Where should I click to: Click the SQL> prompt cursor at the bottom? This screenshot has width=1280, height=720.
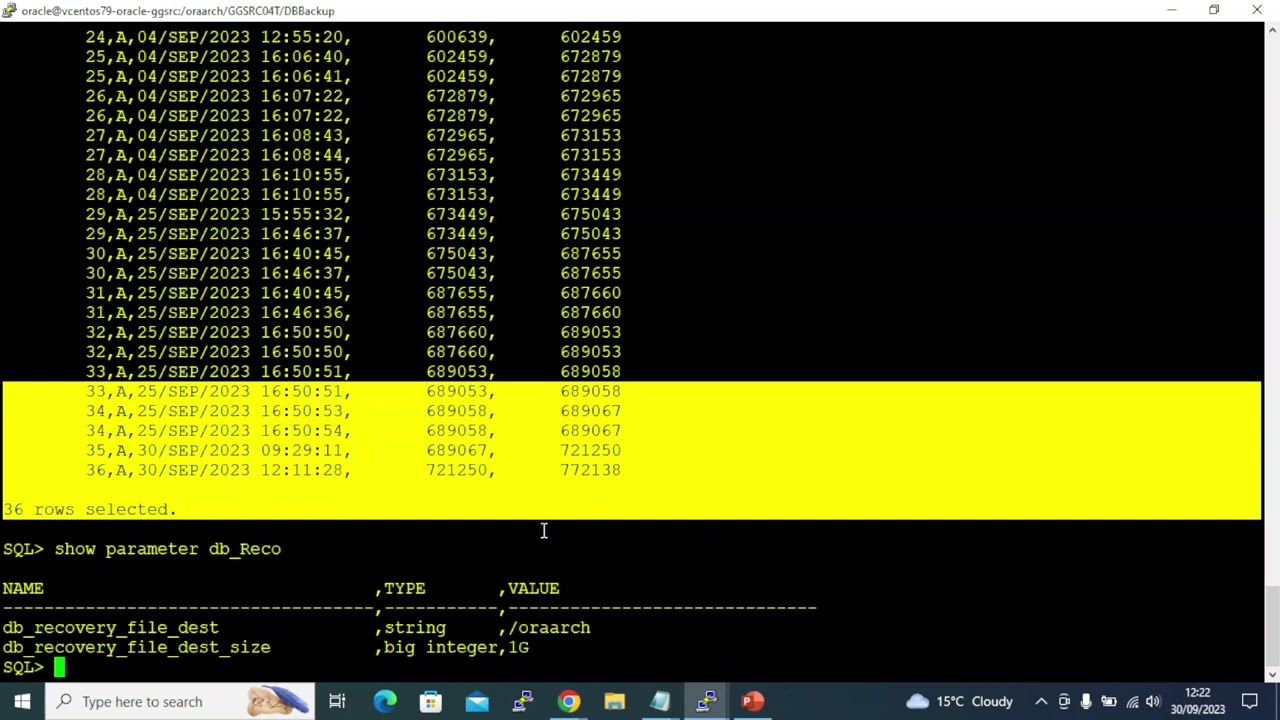point(60,667)
